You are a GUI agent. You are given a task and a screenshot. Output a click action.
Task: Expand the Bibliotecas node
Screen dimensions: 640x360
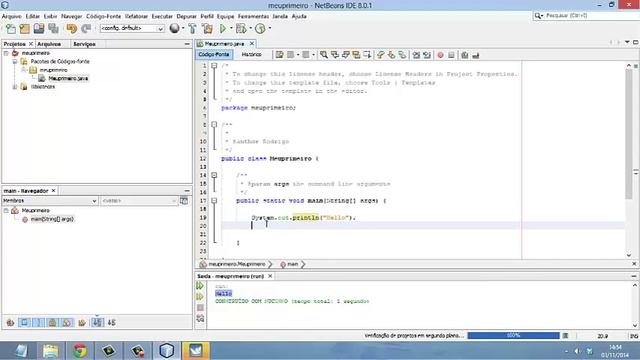pos(15,87)
